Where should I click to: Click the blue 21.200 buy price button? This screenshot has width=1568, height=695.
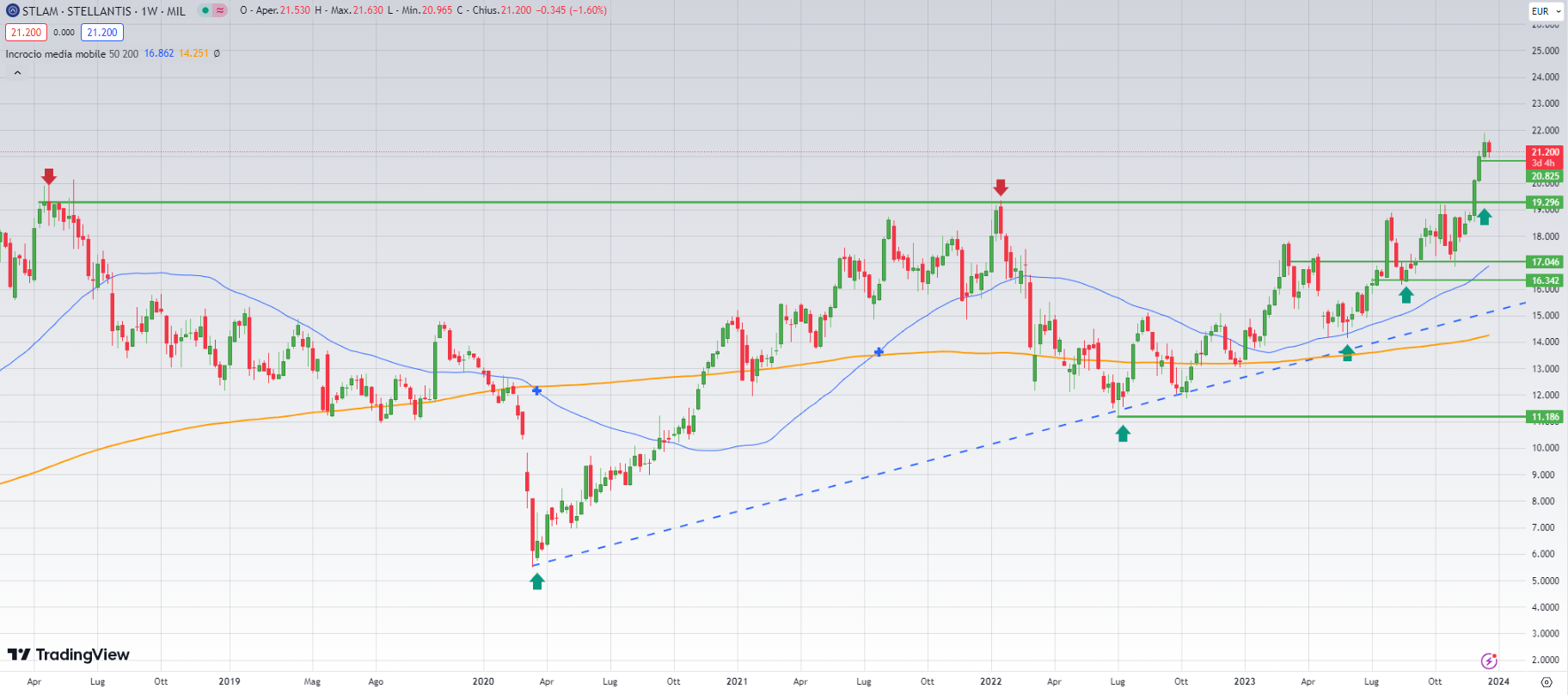tap(102, 33)
